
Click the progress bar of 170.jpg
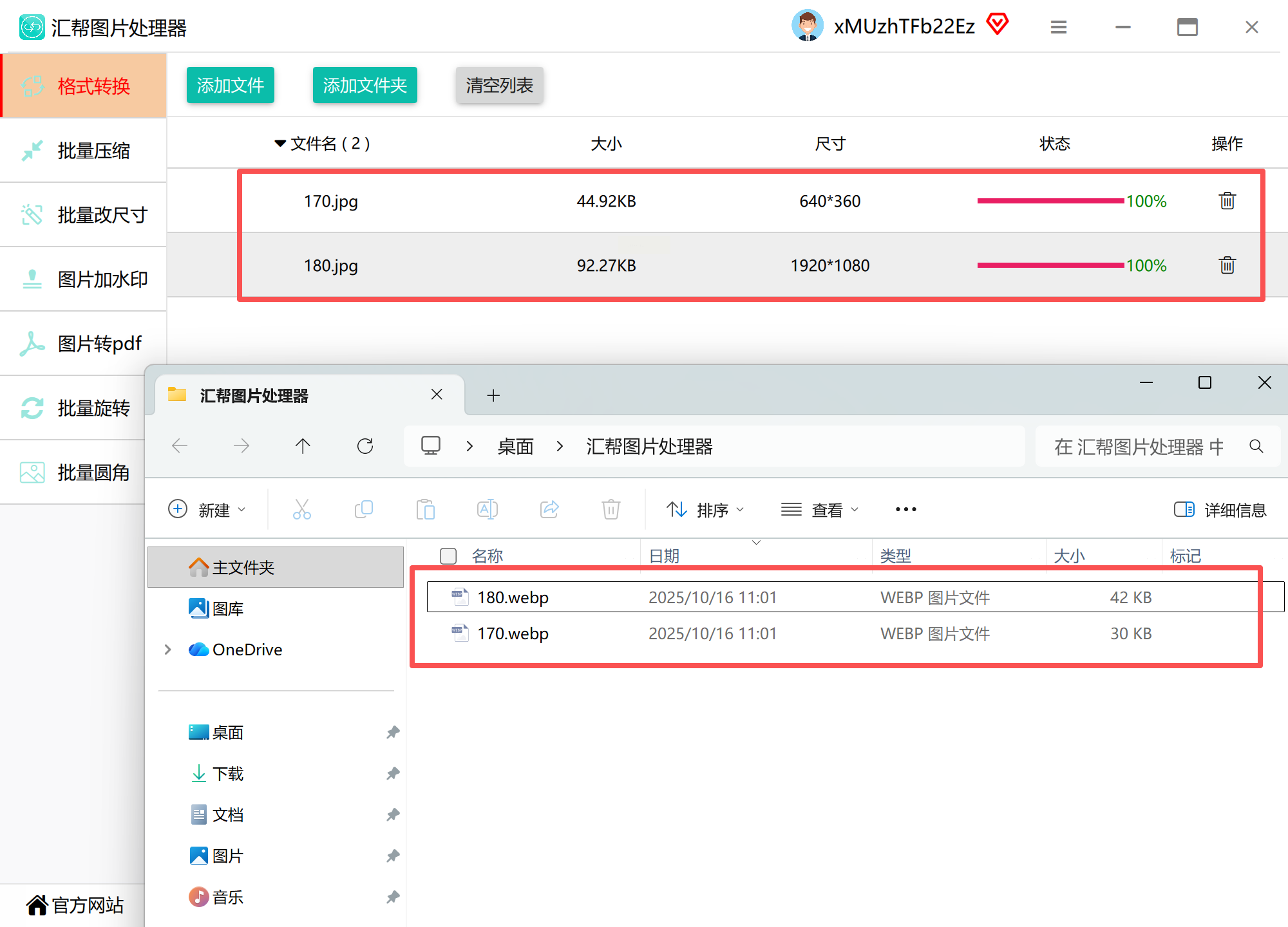[1050, 201]
